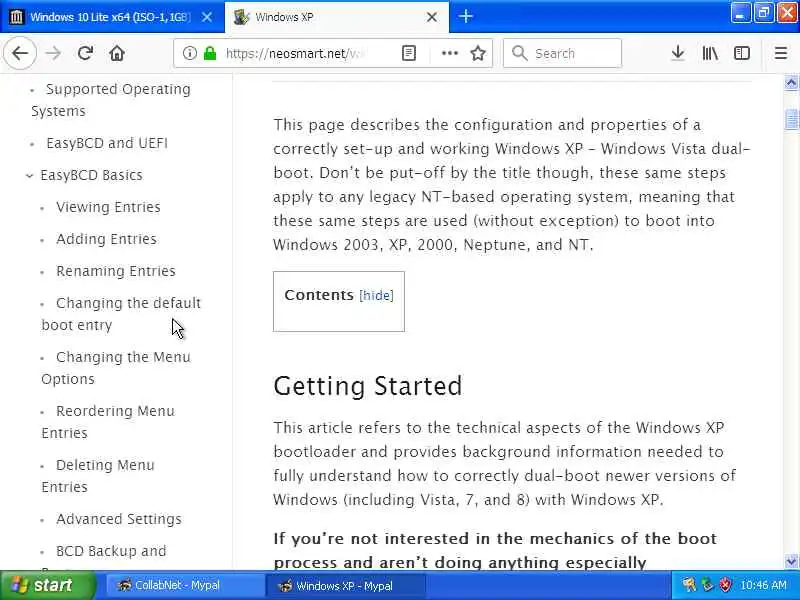Show site information icon in address bar

[189, 53]
